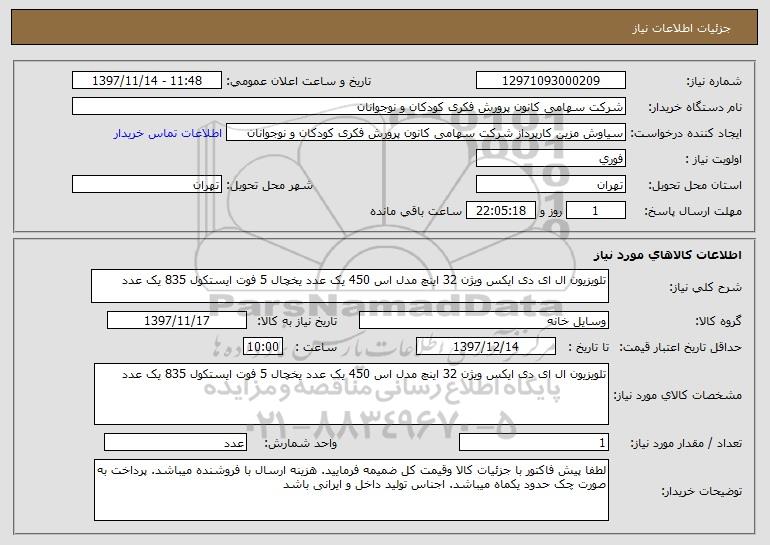The image size is (770, 545).
Task: Click the واحد شمارش label
Action: point(301,443)
